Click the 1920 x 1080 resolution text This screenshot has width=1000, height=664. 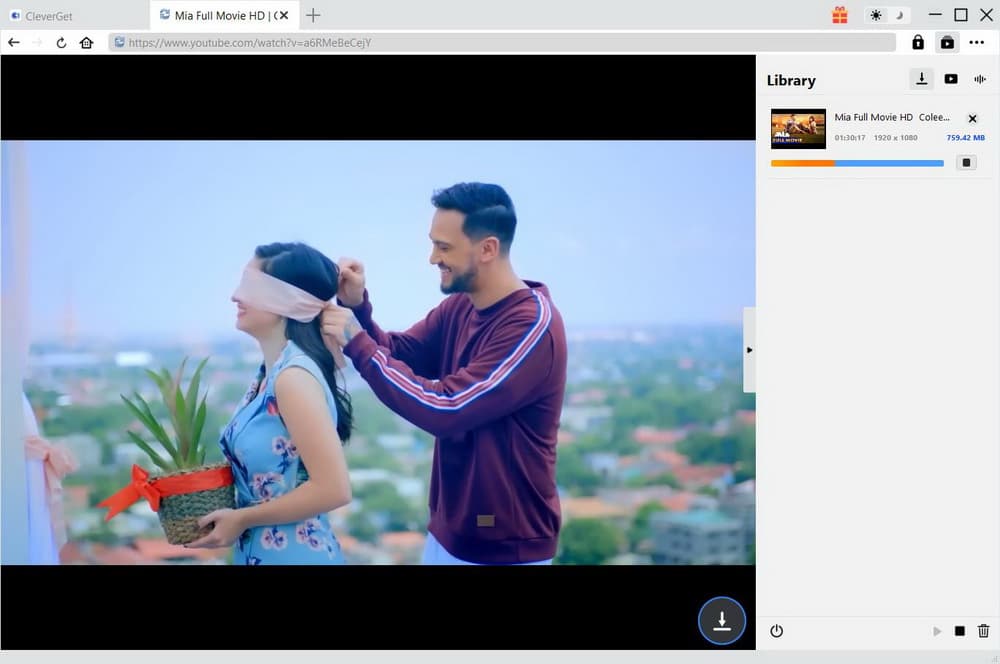click(x=895, y=138)
